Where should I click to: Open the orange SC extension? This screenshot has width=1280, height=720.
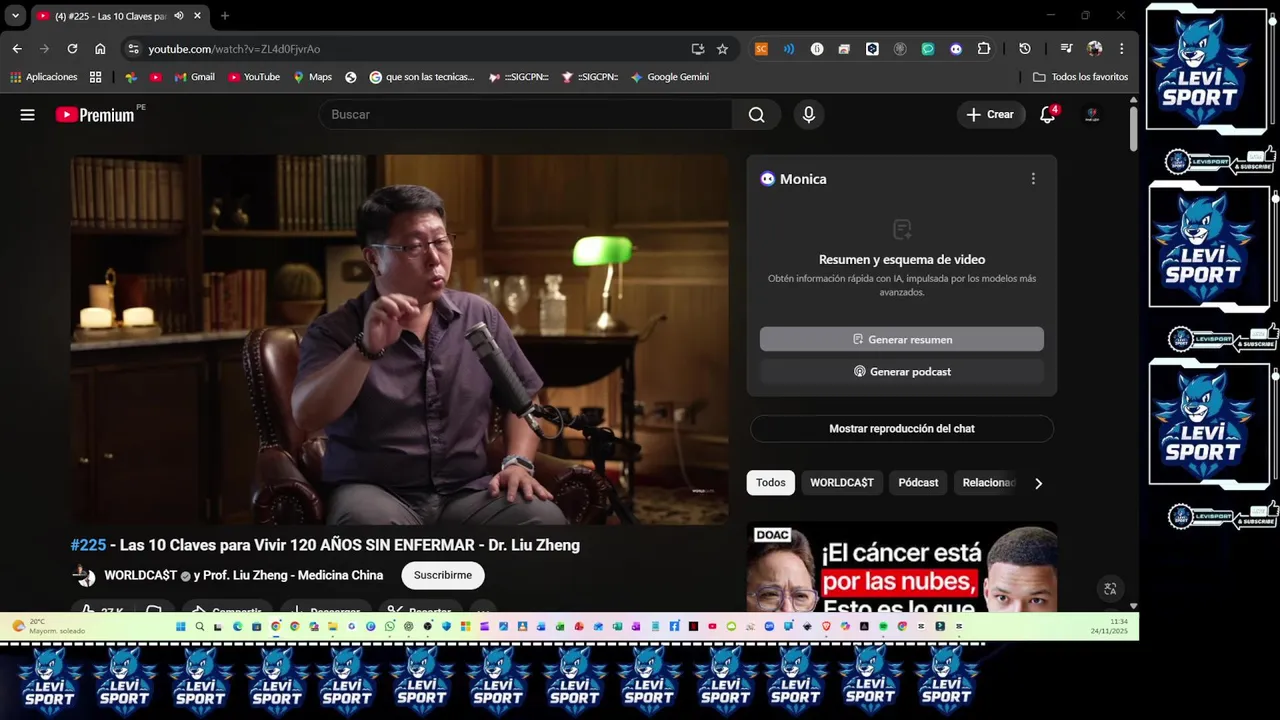coord(761,49)
